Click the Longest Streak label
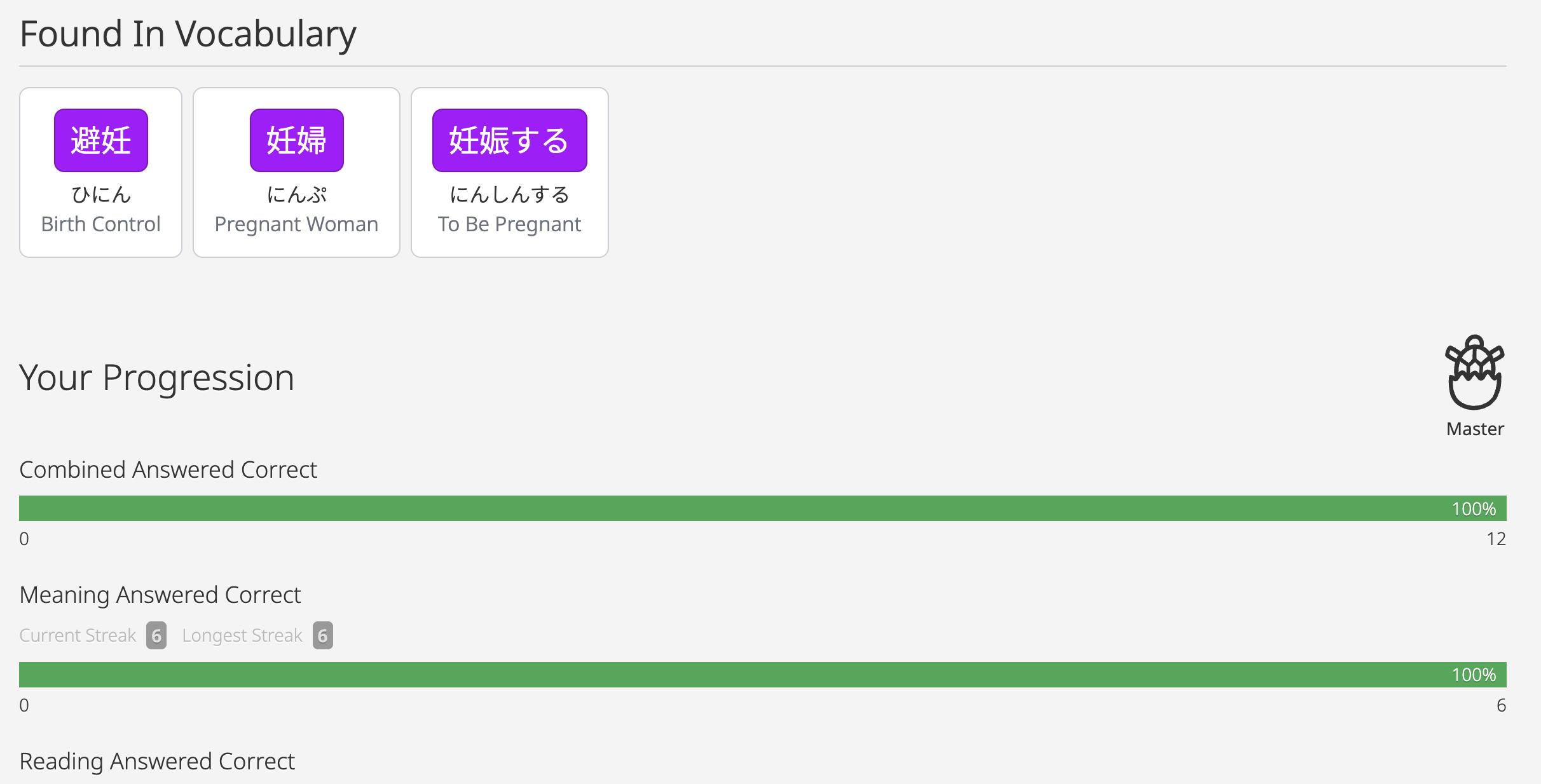This screenshot has height=784, width=1541. (x=242, y=635)
